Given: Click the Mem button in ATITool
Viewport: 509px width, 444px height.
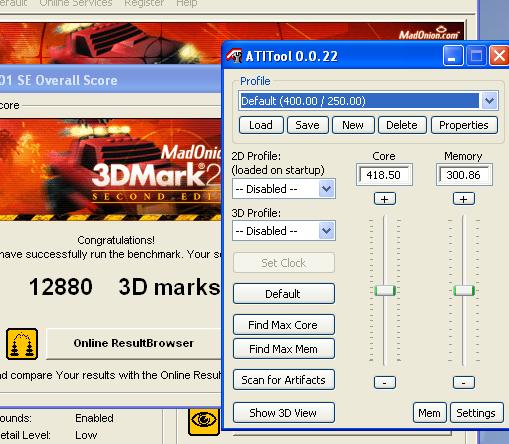Looking at the screenshot, I should click(x=429, y=413).
